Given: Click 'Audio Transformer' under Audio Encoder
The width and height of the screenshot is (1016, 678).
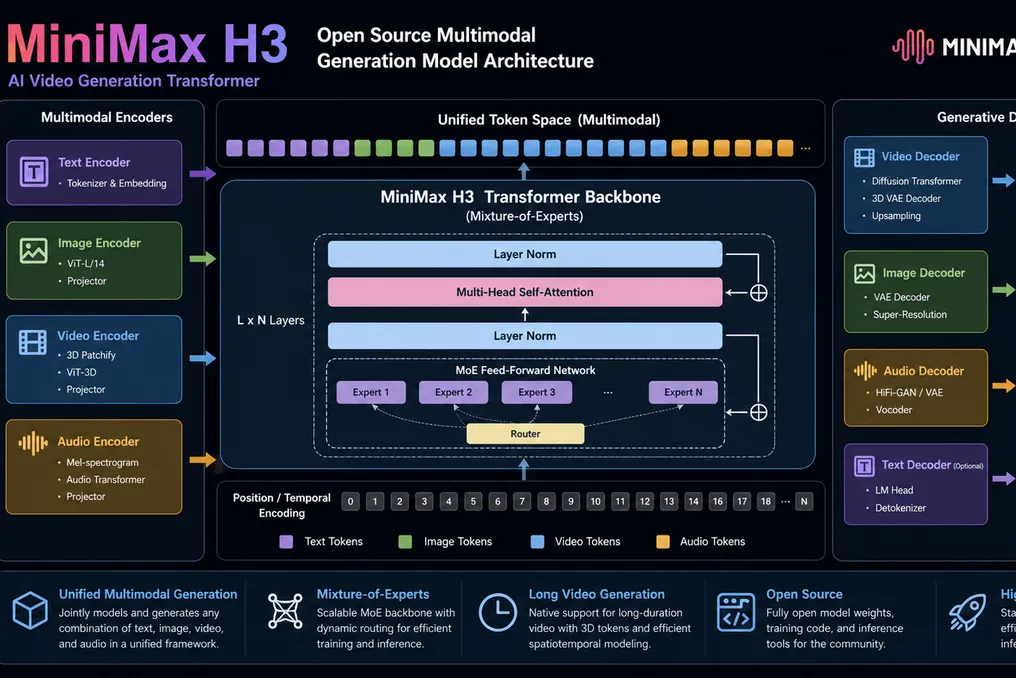Looking at the screenshot, I should [106, 480].
